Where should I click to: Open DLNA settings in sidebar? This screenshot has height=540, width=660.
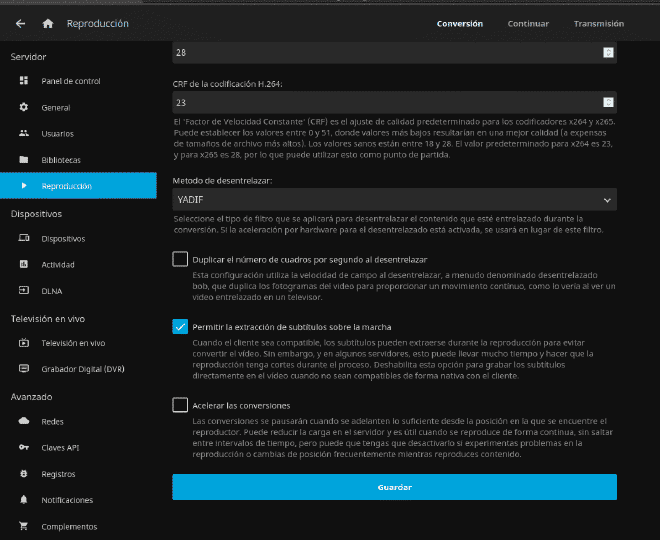coord(78,291)
